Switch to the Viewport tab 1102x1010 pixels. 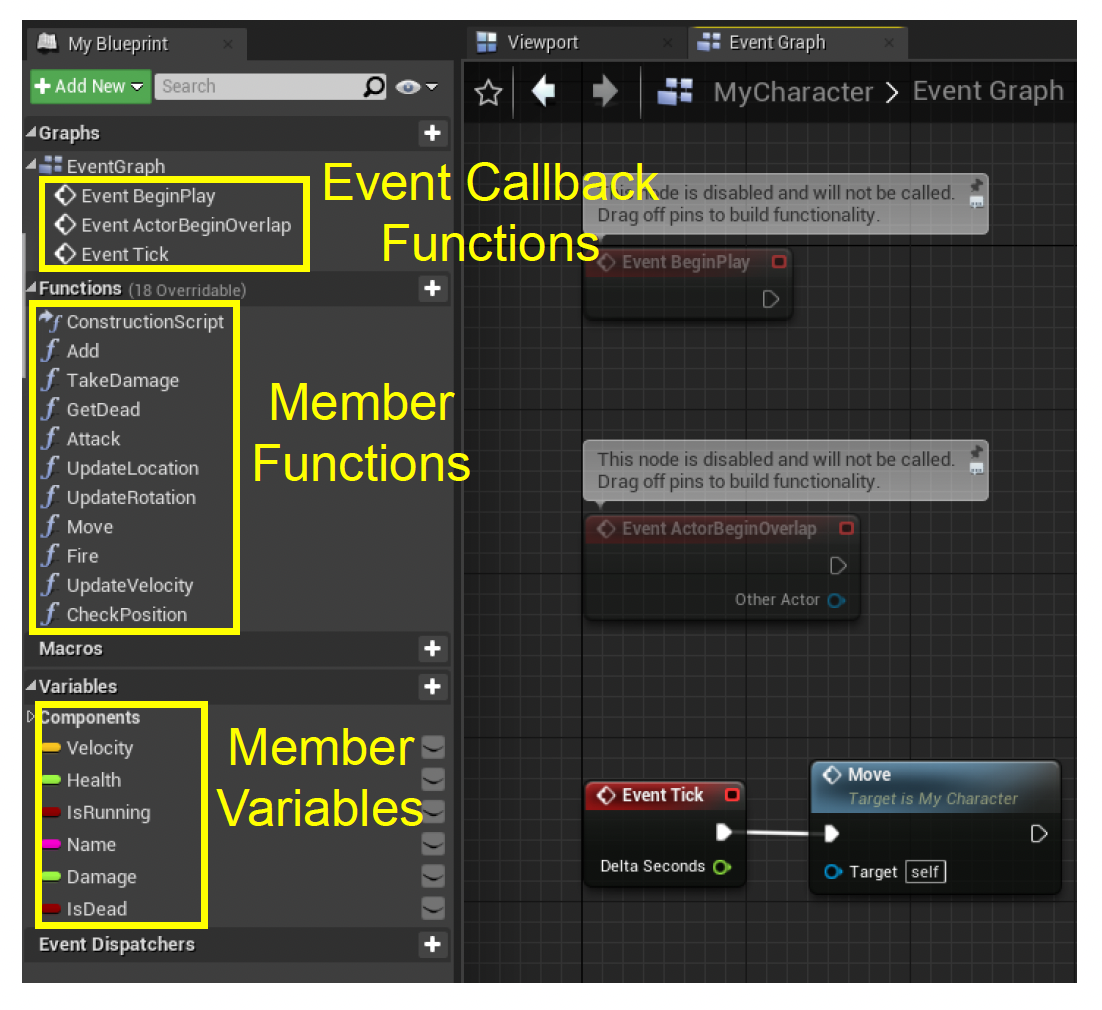(542, 42)
